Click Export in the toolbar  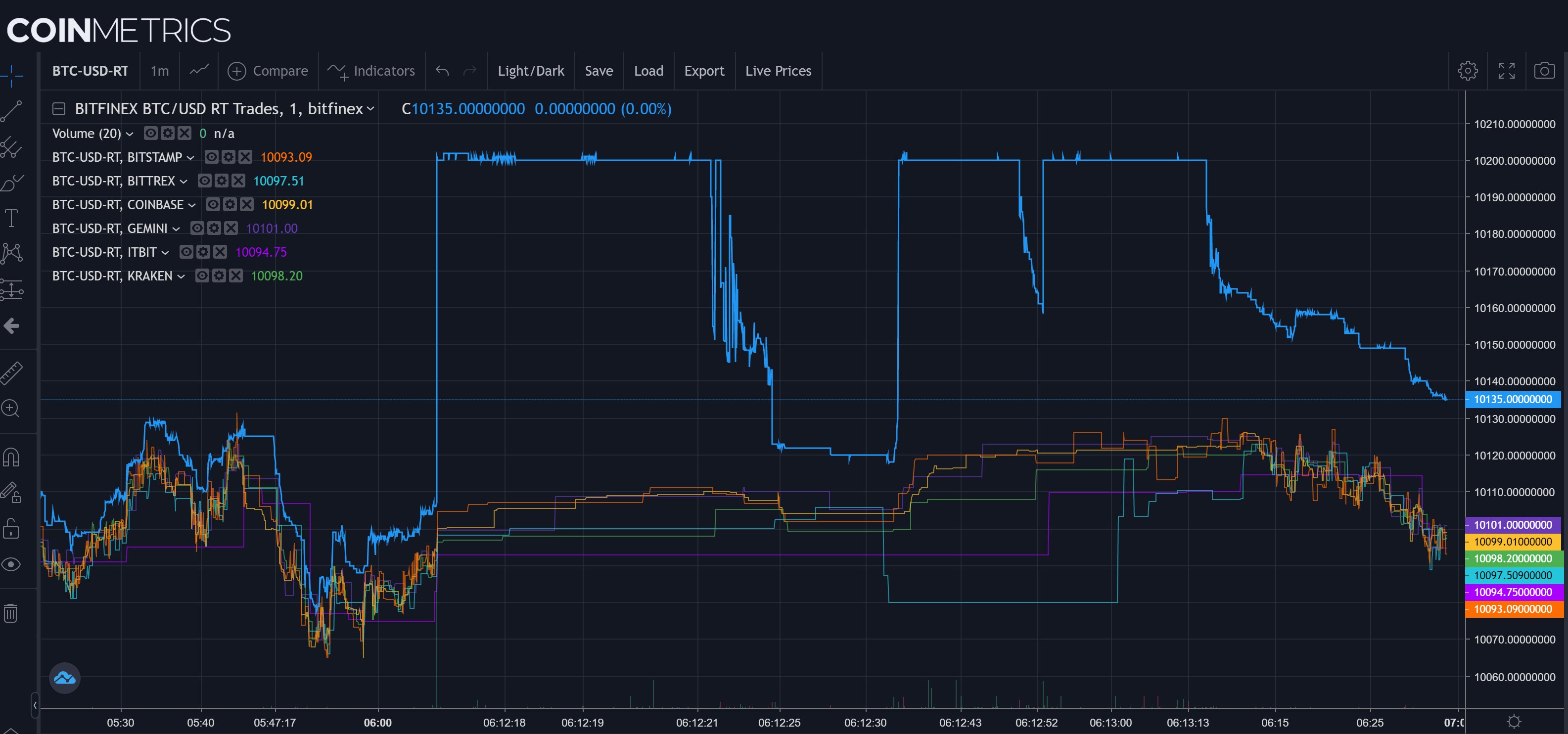(704, 71)
